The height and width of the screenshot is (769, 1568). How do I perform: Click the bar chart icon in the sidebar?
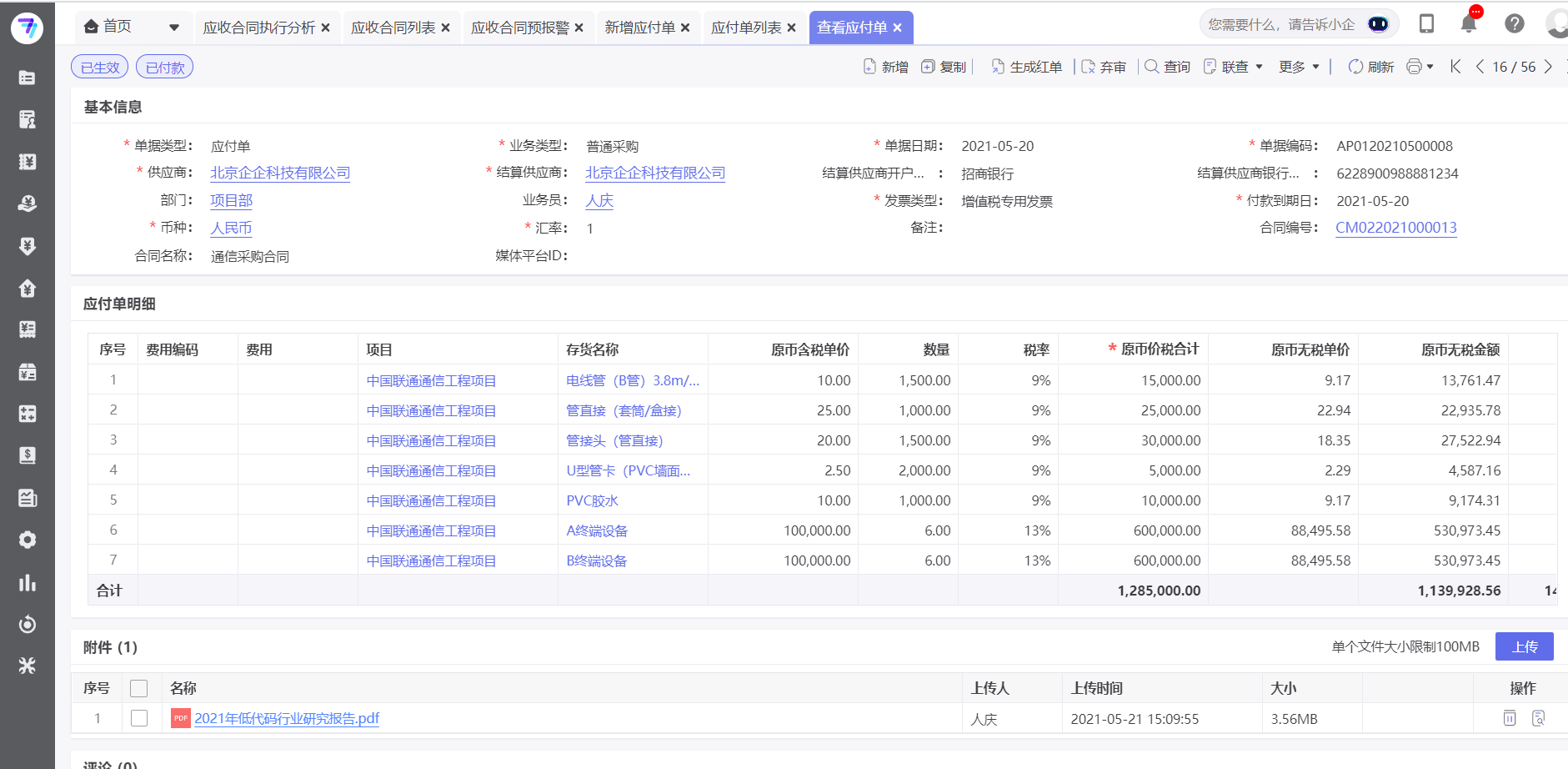point(28,582)
